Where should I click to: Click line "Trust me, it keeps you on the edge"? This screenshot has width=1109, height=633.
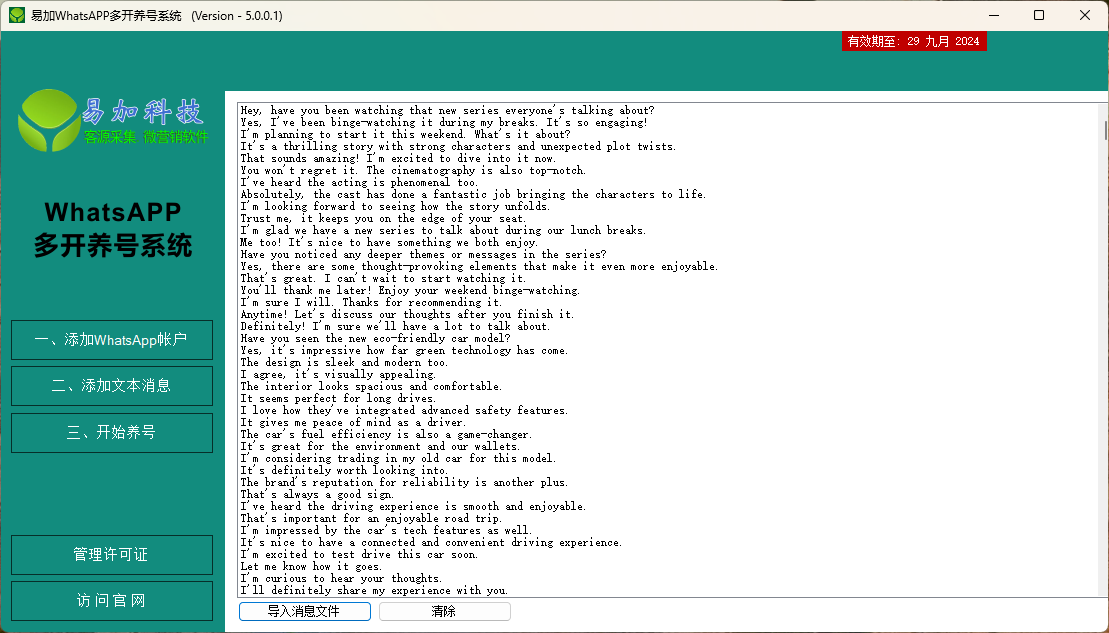click(x=383, y=219)
